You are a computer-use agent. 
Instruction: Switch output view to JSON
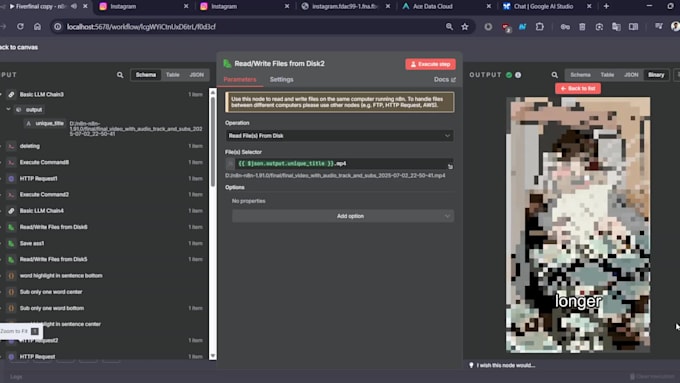(x=631, y=75)
